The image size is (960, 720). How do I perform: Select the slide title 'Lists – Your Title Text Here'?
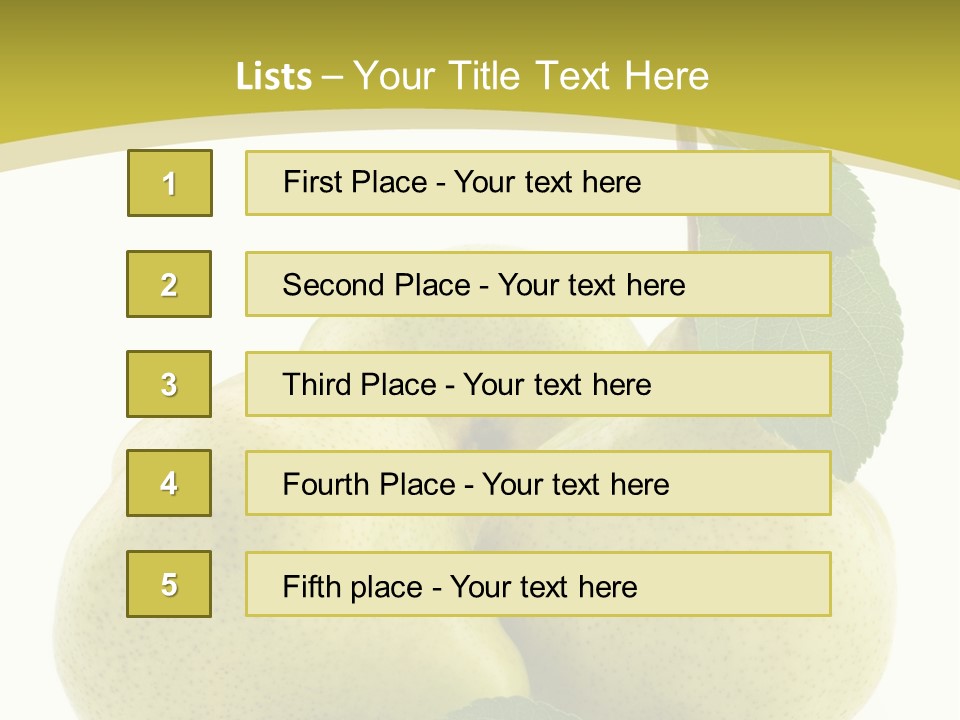(x=472, y=76)
